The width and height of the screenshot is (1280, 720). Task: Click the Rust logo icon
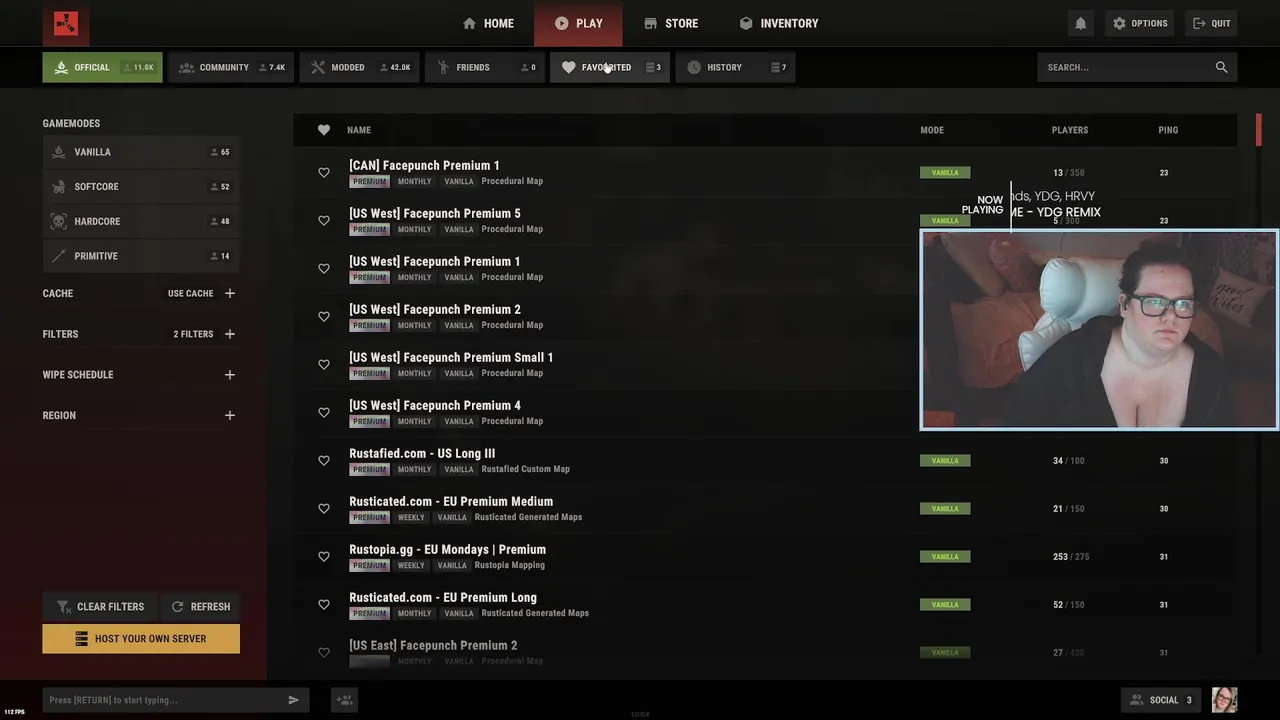click(x=66, y=23)
